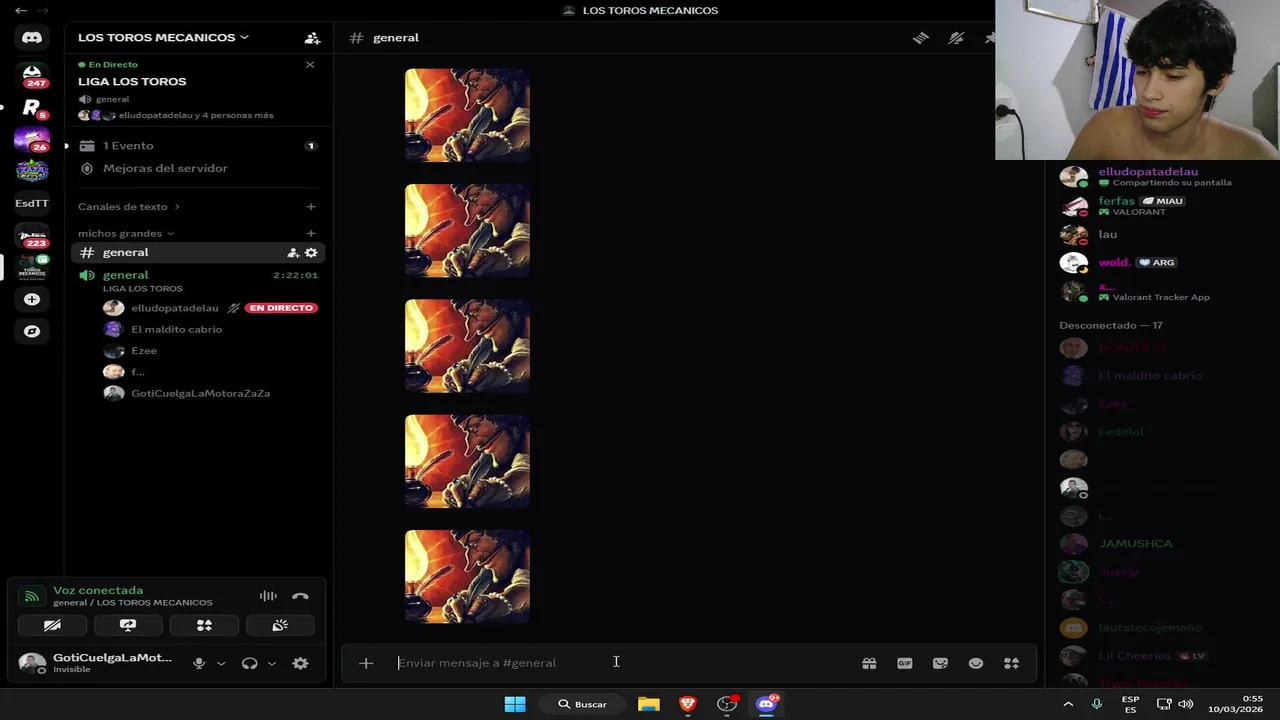Open the soundboard button
The height and width of the screenshot is (720, 1280).
[280, 625]
